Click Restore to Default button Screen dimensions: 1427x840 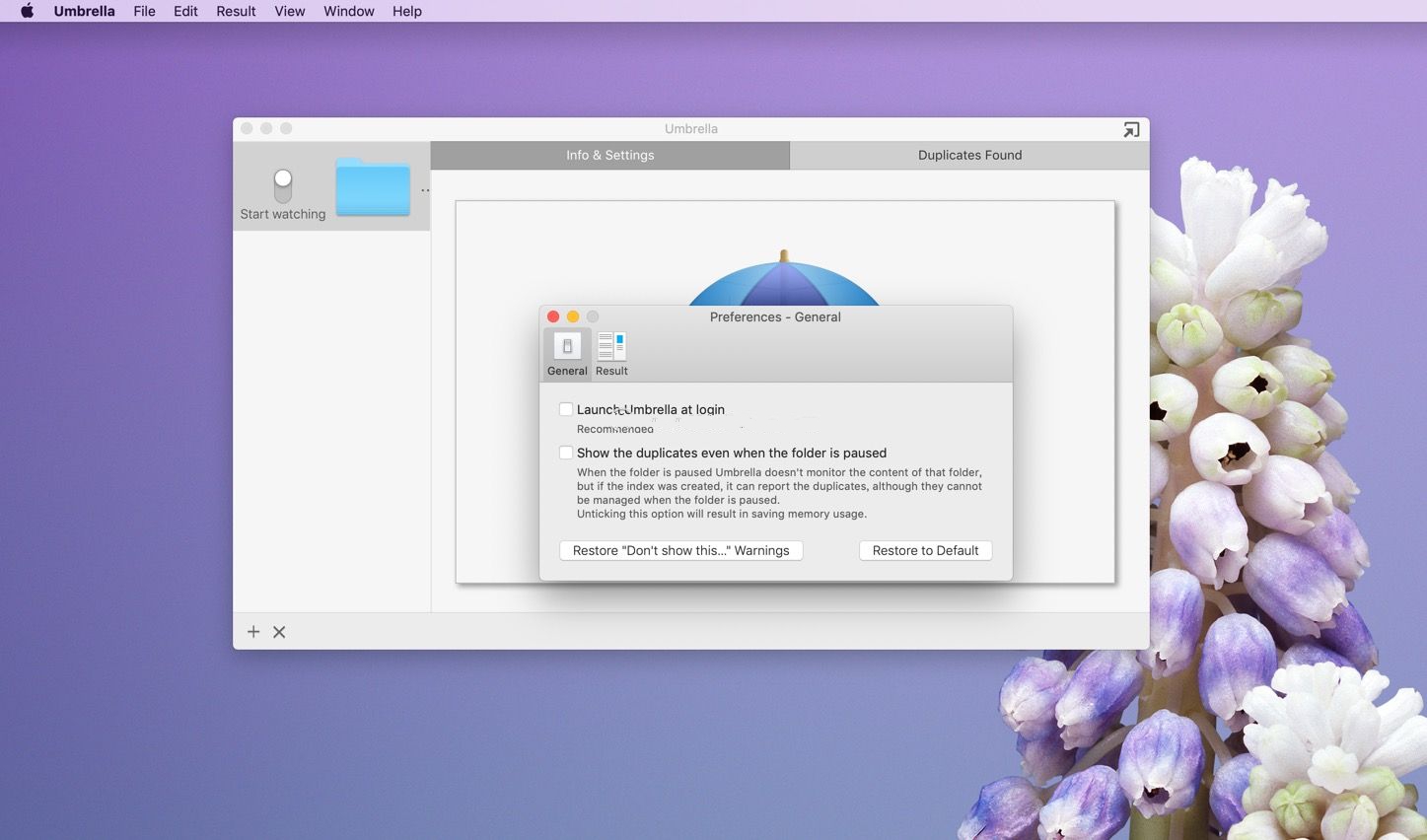tap(925, 550)
